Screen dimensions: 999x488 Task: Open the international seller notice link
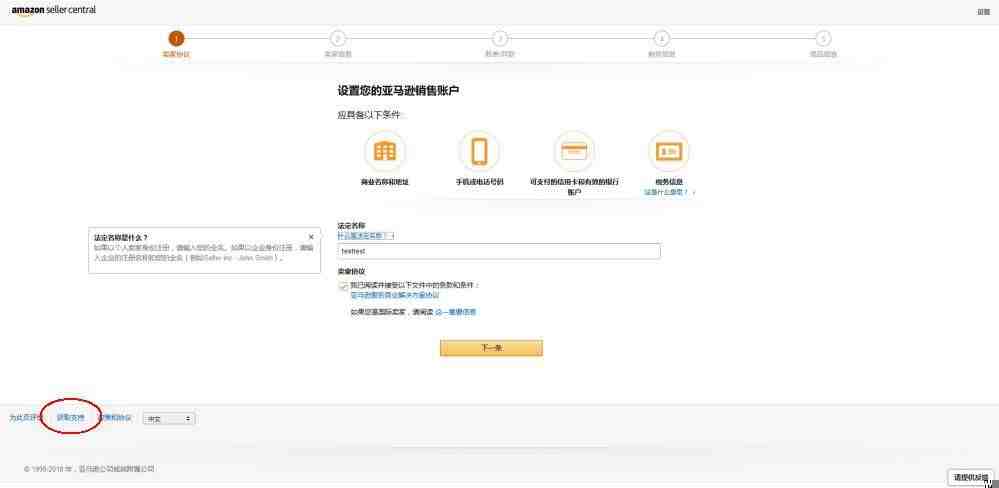(x=456, y=312)
